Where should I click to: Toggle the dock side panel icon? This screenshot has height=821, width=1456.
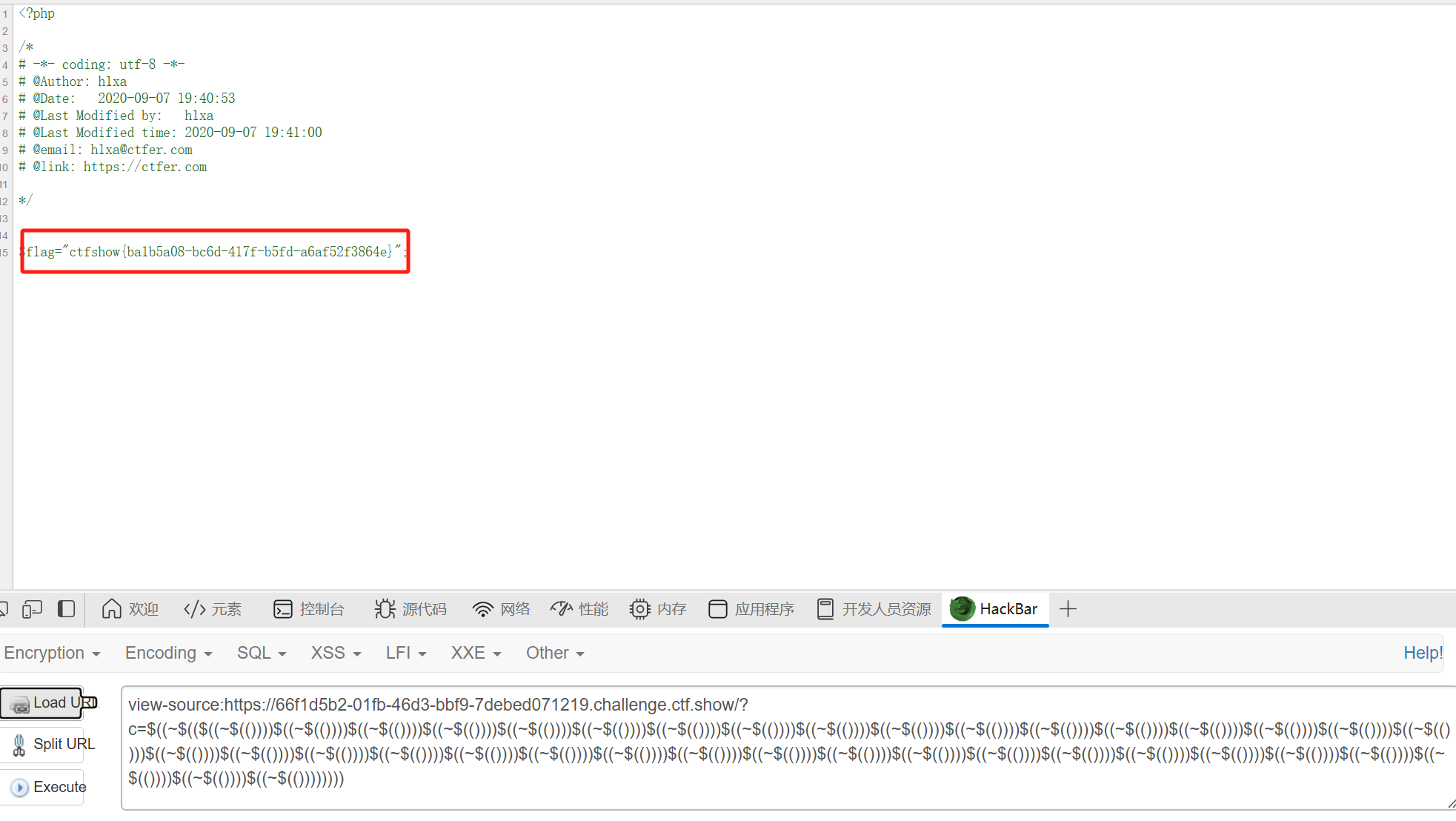tap(67, 609)
